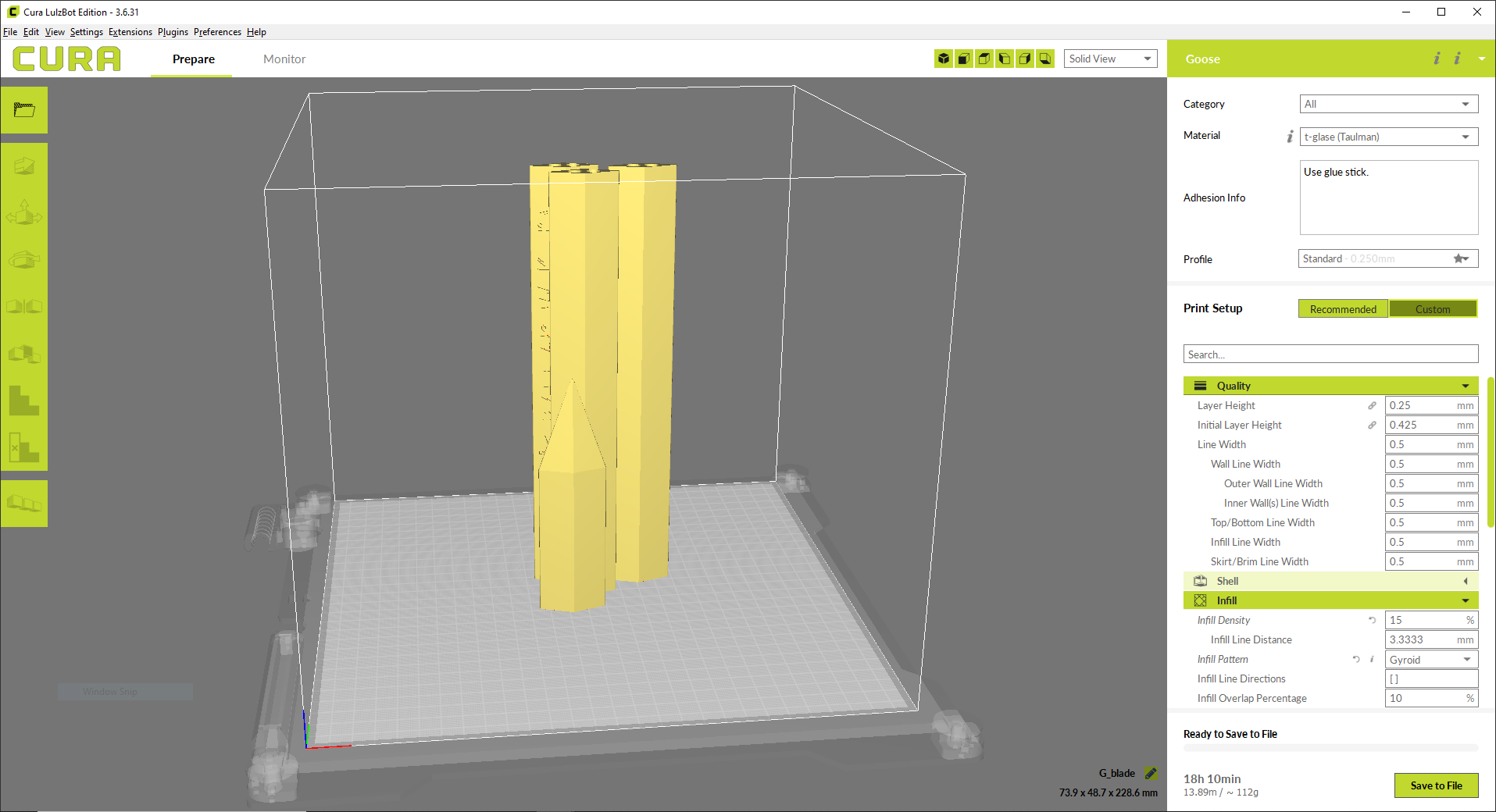Click the Material info icon
Viewport: 1496px width, 812px height.
pos(1290,137)
